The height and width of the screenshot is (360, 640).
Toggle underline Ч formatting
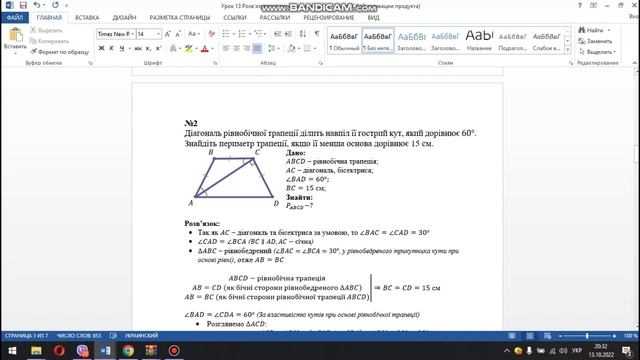tap(122, 49)
